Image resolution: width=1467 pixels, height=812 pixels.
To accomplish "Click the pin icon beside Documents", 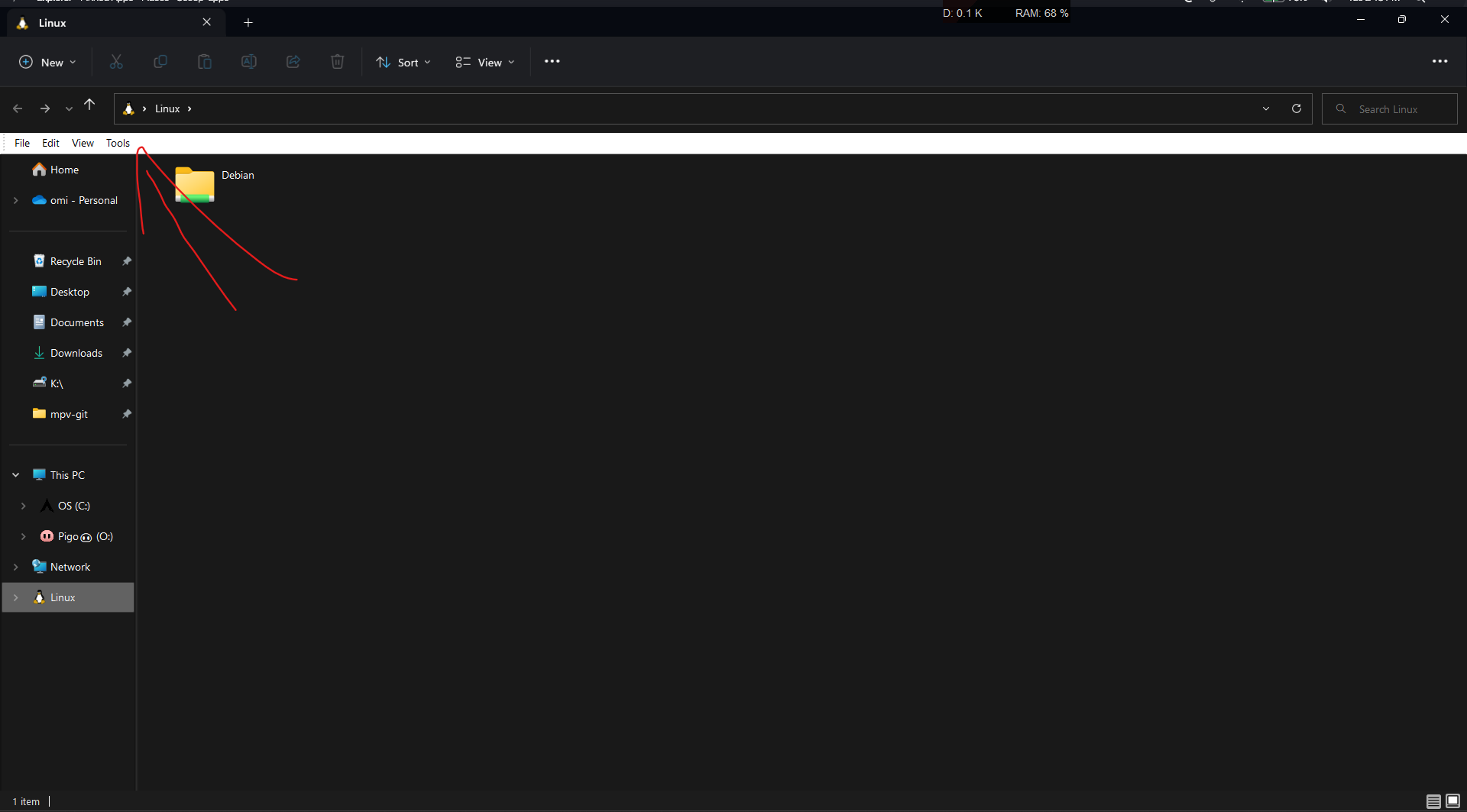I will 127,322.
